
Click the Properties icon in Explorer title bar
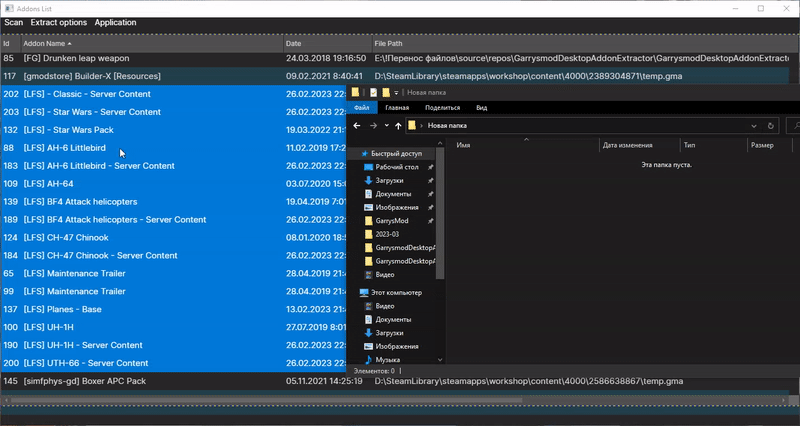373,92
